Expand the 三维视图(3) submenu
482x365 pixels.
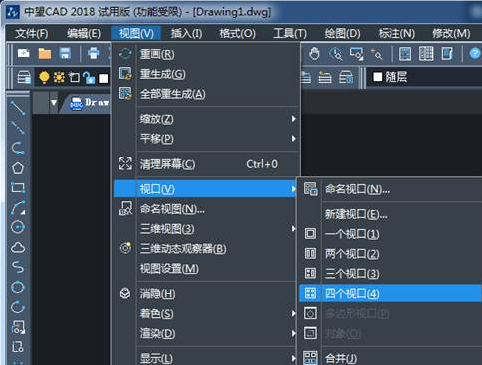(206, 229)
